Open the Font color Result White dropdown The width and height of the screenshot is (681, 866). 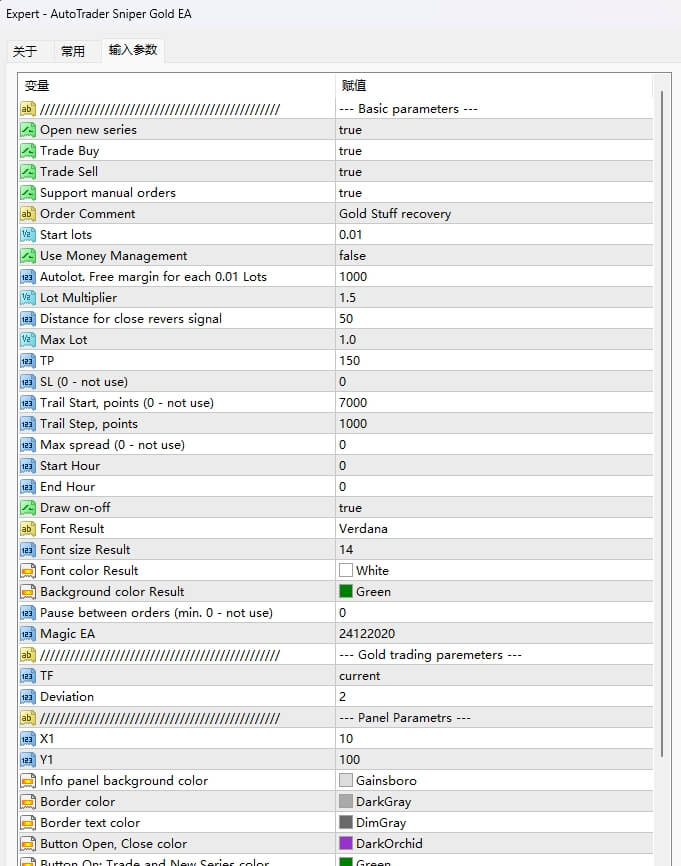click(494, 571)
